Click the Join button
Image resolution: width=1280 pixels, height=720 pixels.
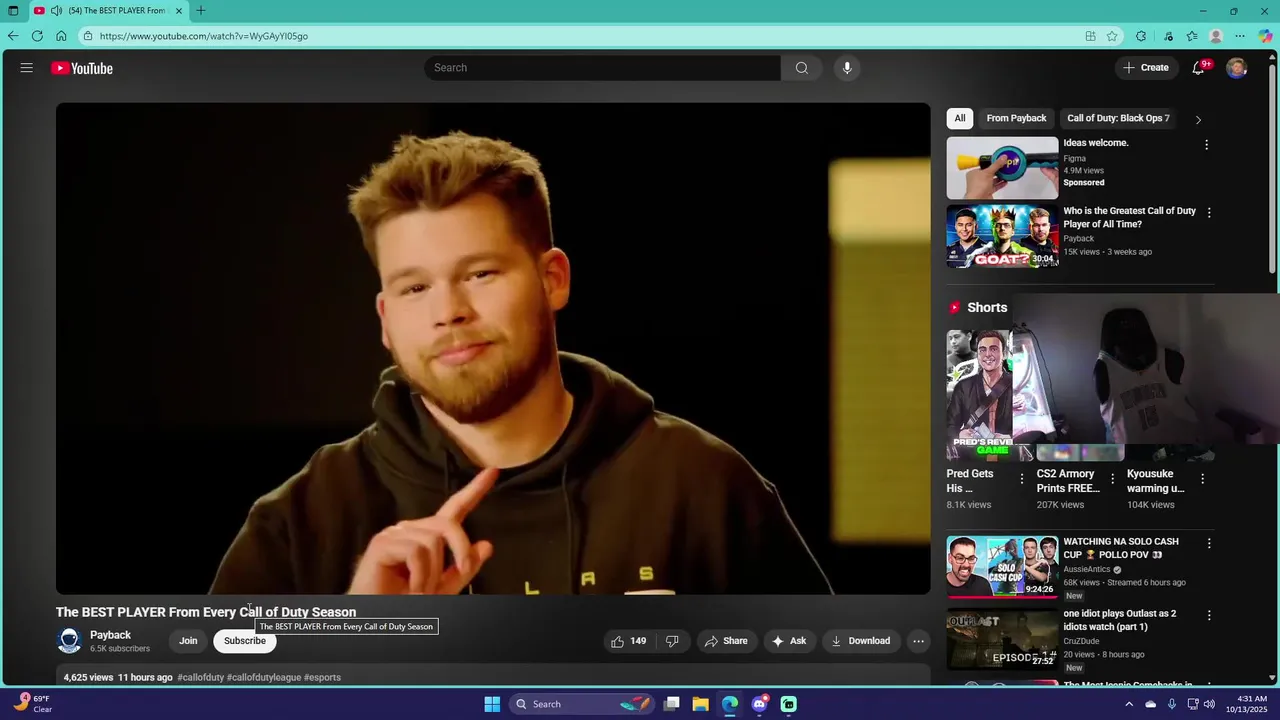pyautogui.click(x=188, y=641)
